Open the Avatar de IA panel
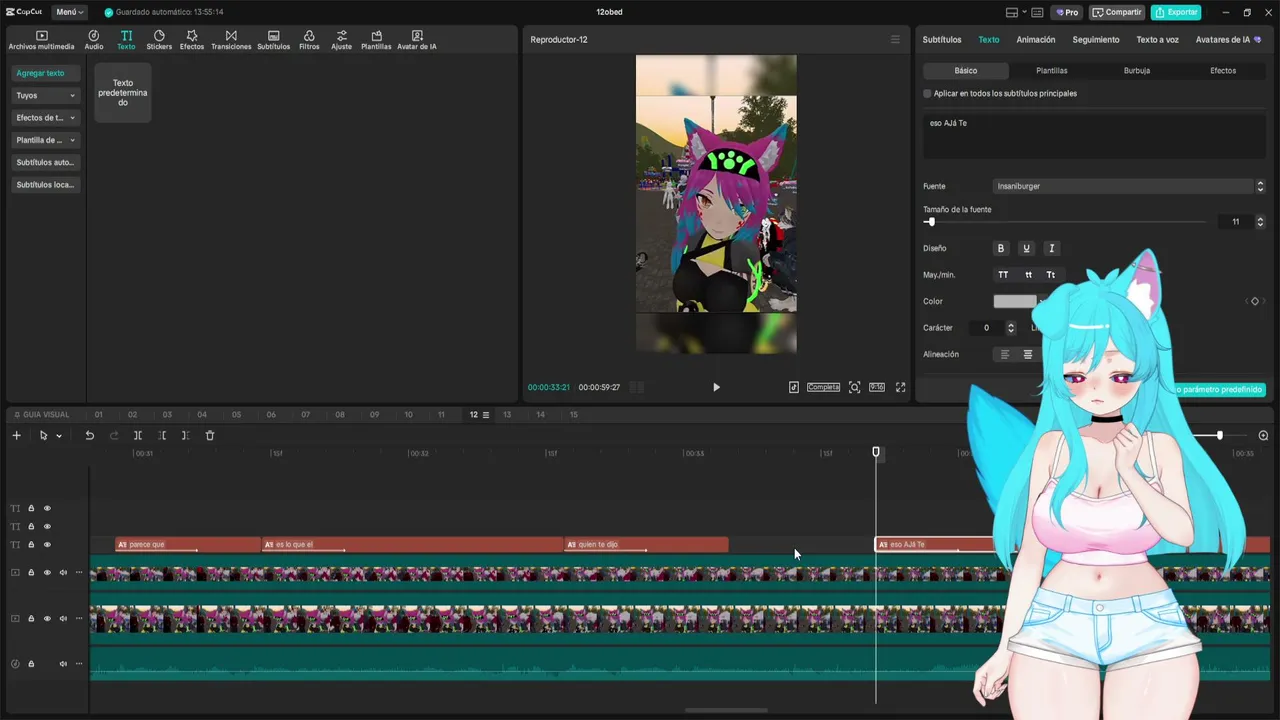This screenshot has width=1280, height=720. (x=417, y=40)
